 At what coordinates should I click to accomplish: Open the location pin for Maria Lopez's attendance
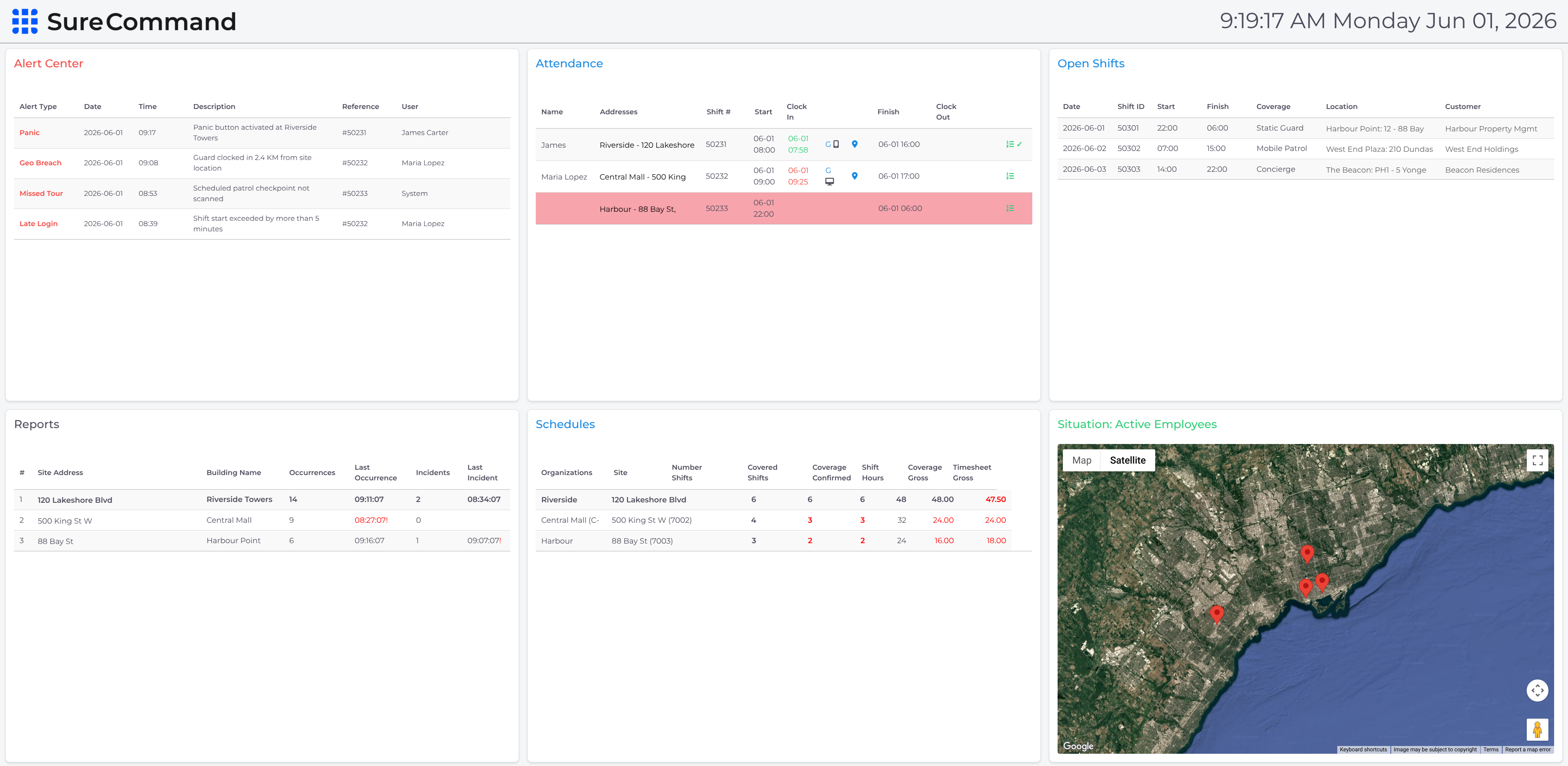click(855, 176)
